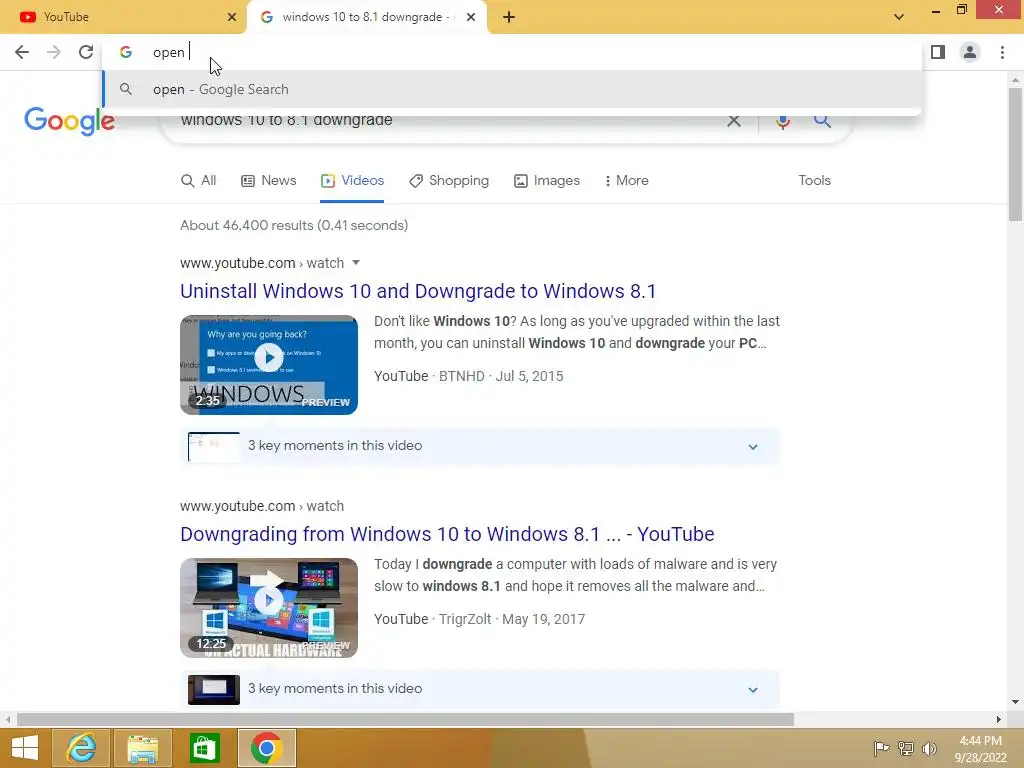
Task: Open the volume speaker tray icon
Action: pyautogui.click(x=929, y=748)
